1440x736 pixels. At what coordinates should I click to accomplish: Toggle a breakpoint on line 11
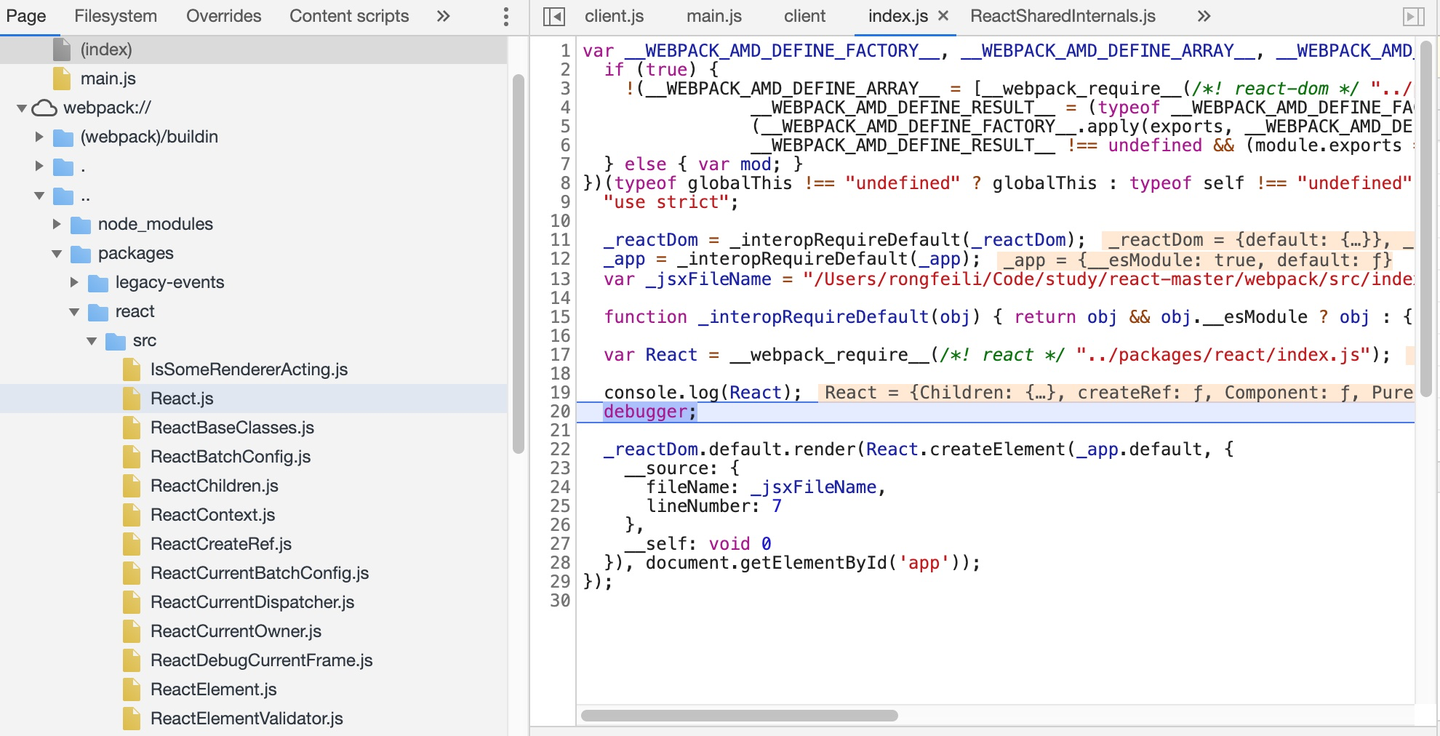561,239
